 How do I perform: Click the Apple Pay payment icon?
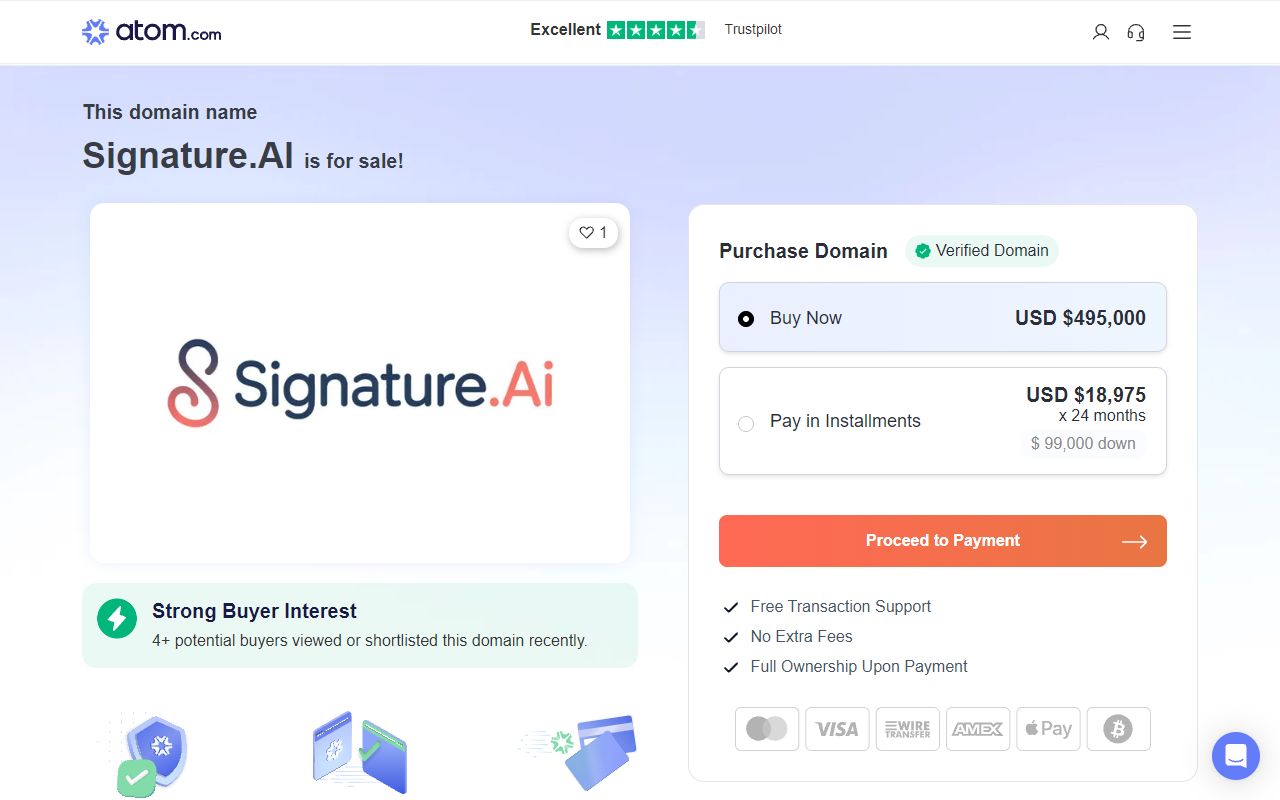[x=1047, y=729]
